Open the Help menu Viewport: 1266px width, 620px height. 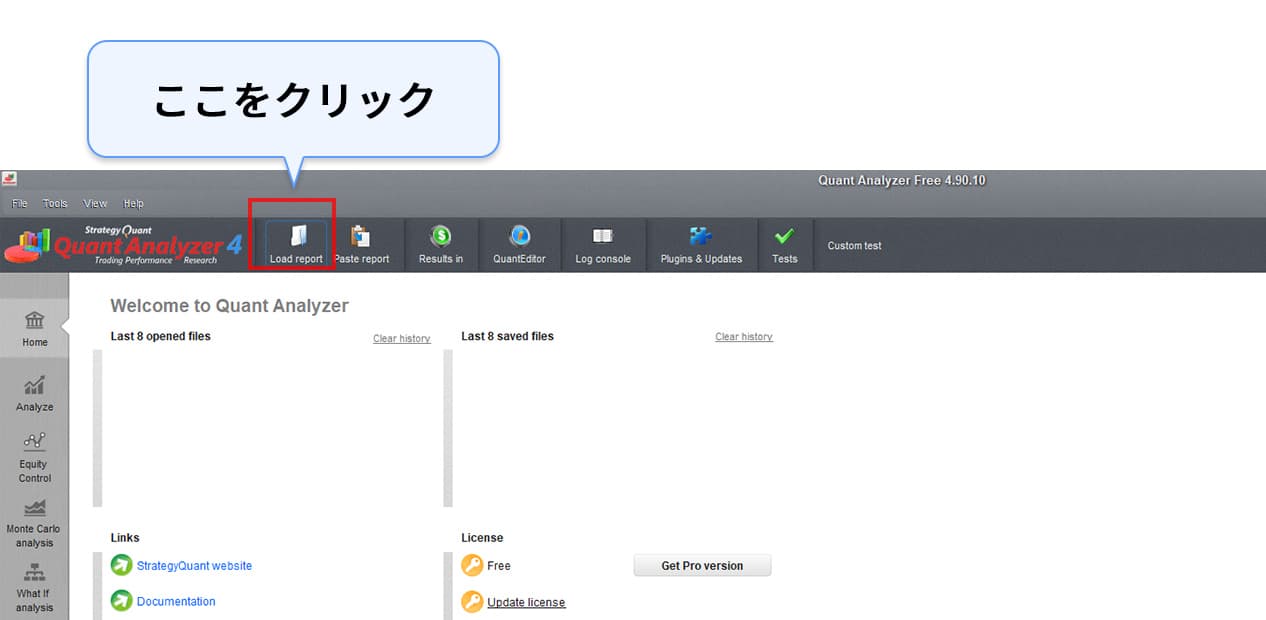134,203
